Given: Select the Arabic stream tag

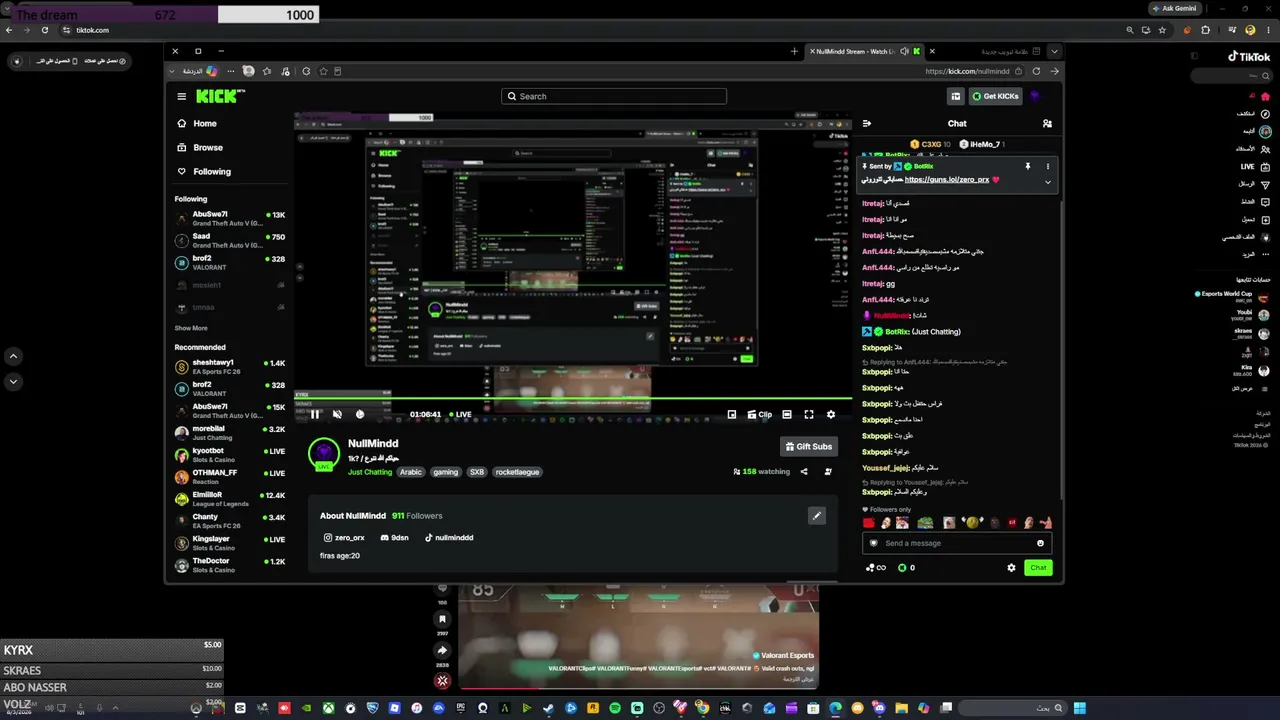Looking at the screenshot, I should click(x=411, y=472).
